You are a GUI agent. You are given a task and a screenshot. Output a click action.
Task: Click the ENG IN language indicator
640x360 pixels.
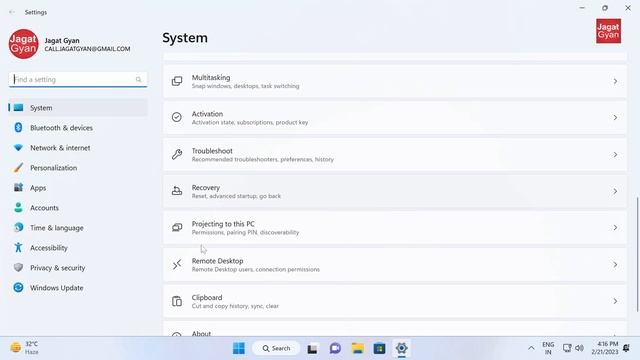pos(548,348)
